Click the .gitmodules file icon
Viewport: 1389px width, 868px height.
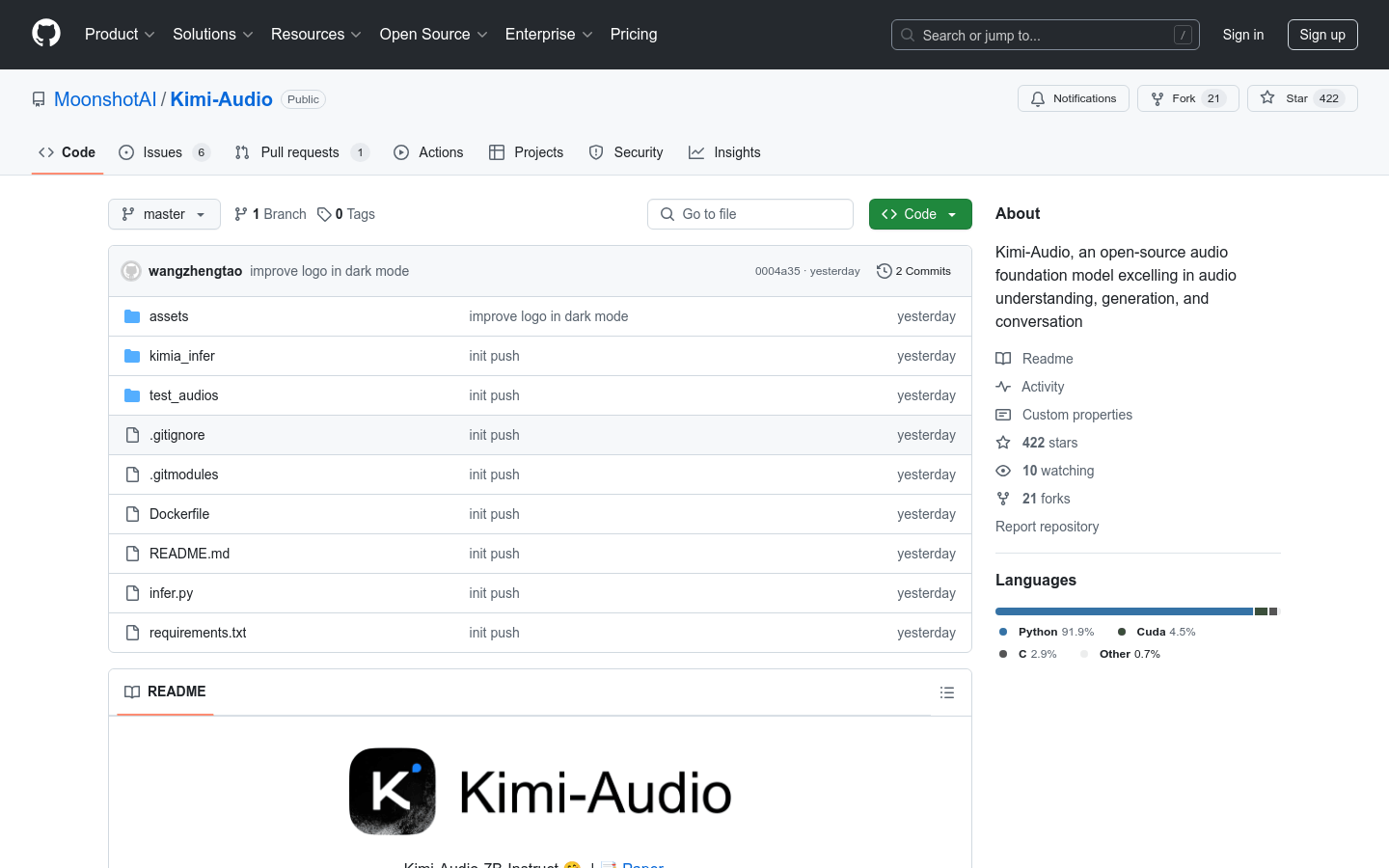[132, 475]
